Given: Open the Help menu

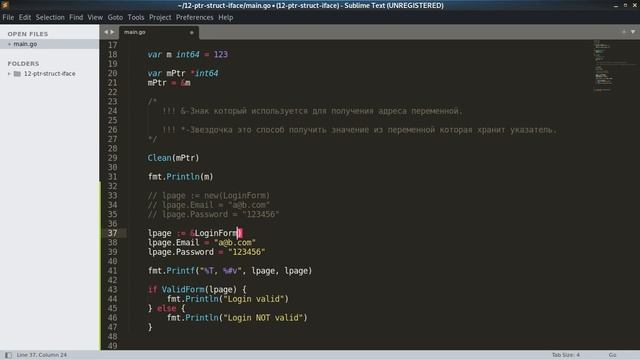Looking at the screenshot, I should coord(226,18).
